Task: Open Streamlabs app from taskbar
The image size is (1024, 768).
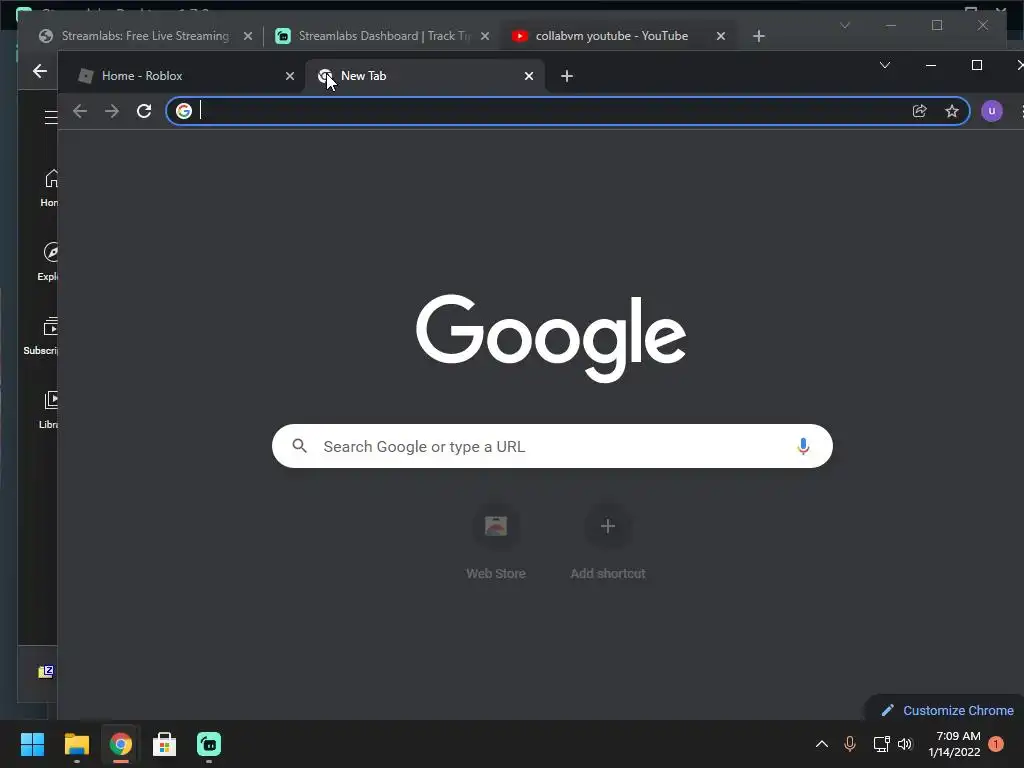Action: [209, 744]
